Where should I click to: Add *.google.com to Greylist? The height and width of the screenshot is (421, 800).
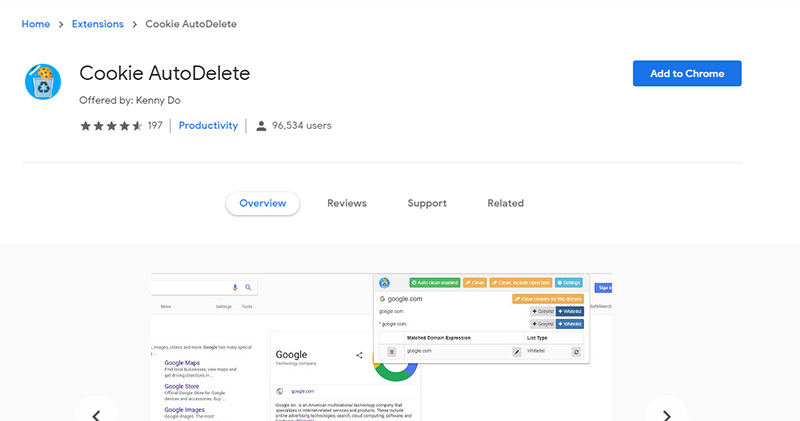coord(542,324)
